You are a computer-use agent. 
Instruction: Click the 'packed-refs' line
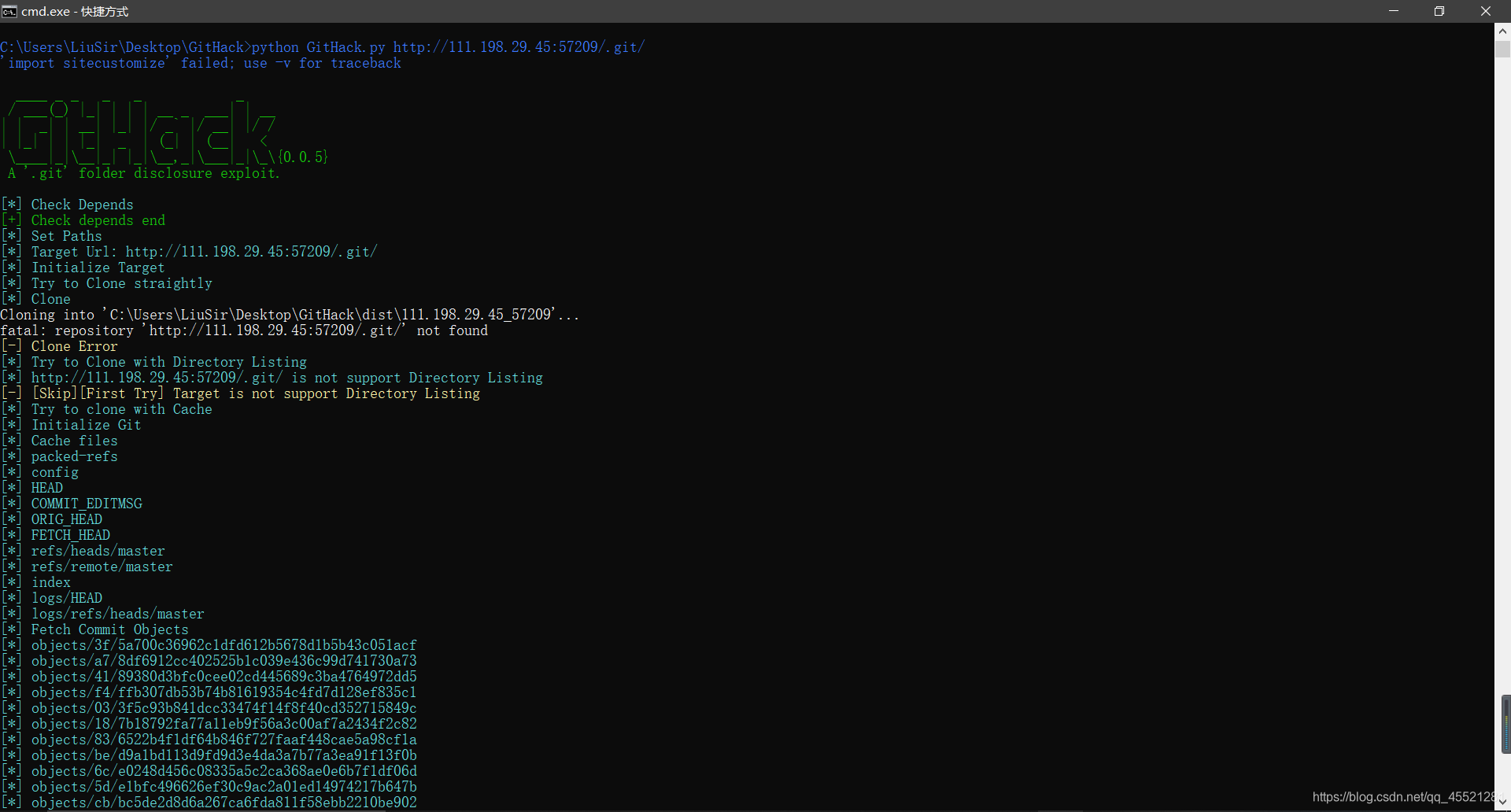point(60,456)
